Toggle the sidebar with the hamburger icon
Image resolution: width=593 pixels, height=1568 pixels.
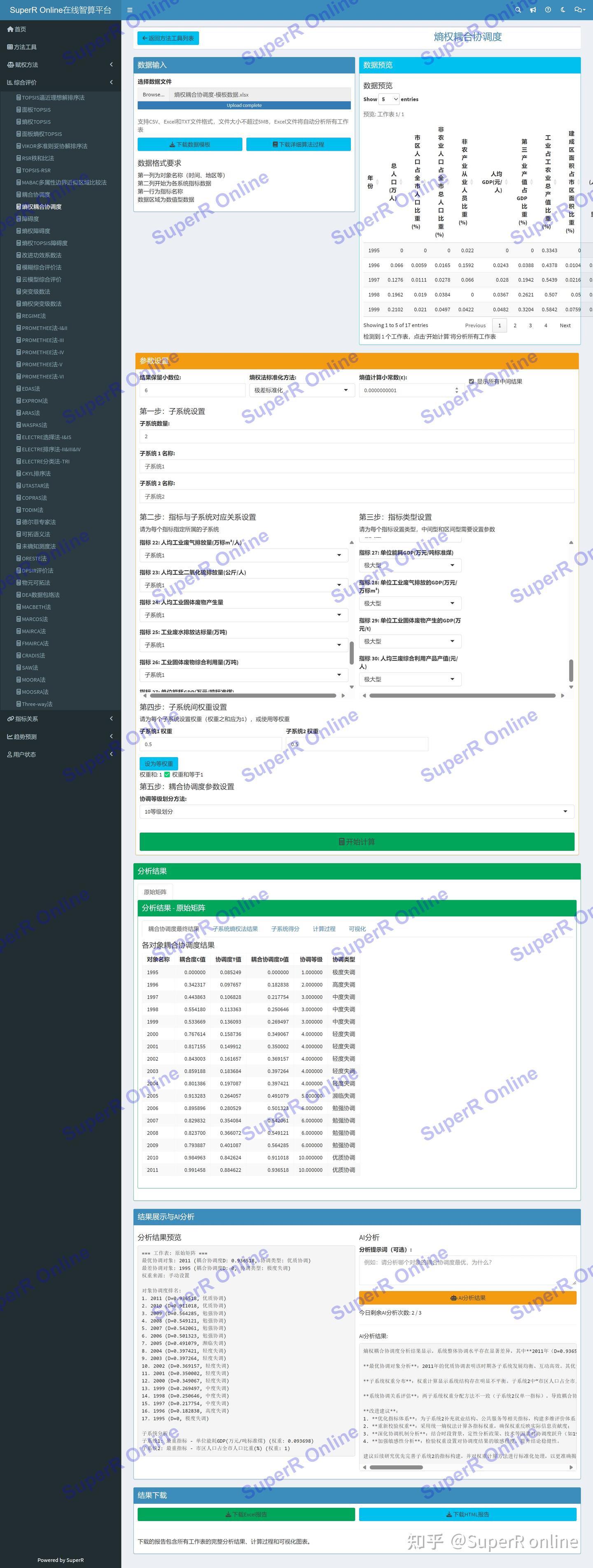pos(130,10)
